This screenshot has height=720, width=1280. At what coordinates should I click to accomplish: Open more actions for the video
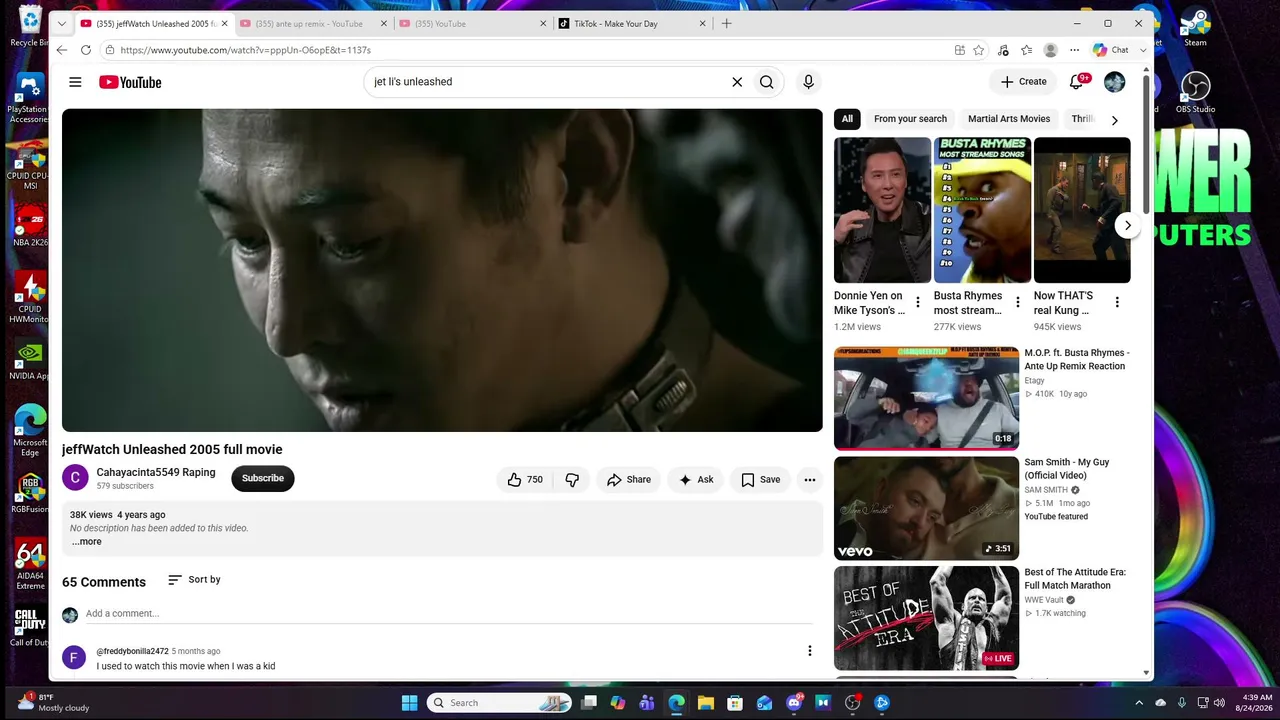pyautogui.click(x=810, y=480)
